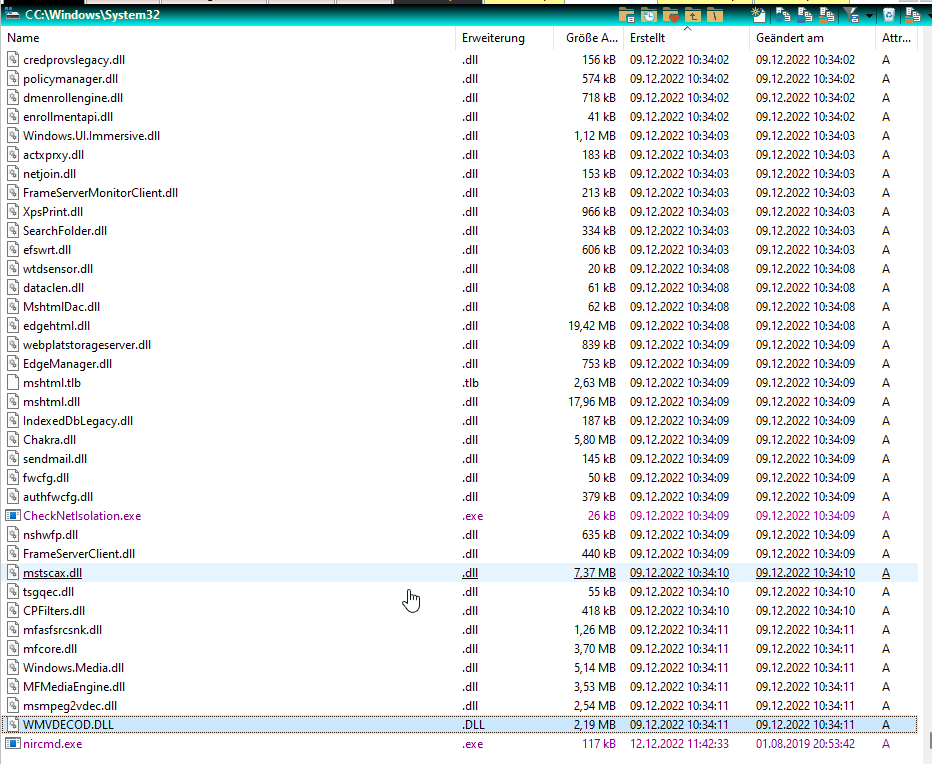Image resolution: width=932 pixels, height=764 pixels.
Task: Click the nircmd.exe application icon
Action: click(12, 744)
